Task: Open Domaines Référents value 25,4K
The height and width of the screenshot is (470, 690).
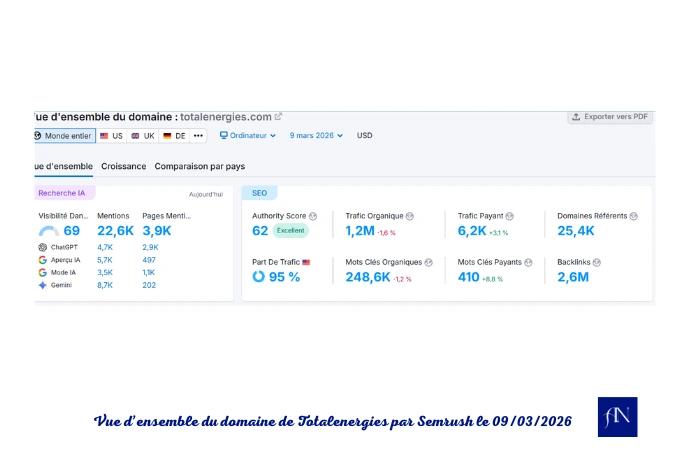Action: pyautogui.click(x=576, y=231)
